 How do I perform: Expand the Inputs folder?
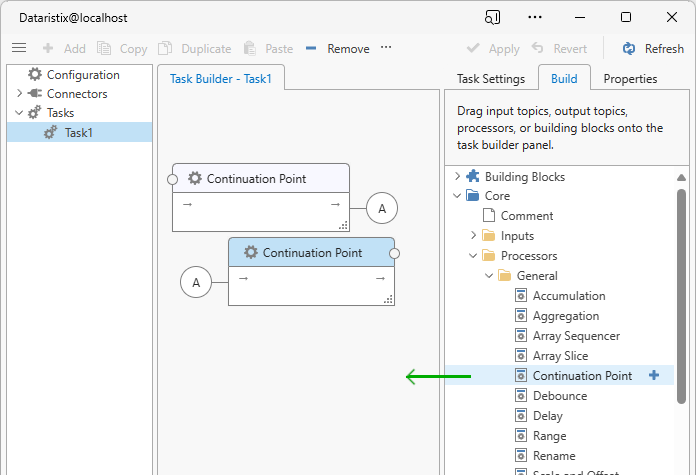[474, 236]
